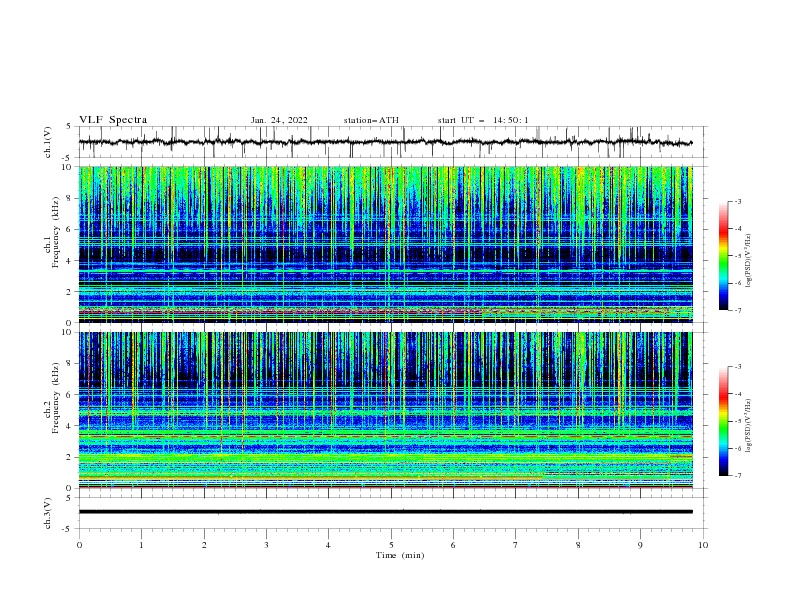Click the "-7" label on ch.2 color bar

738,476
